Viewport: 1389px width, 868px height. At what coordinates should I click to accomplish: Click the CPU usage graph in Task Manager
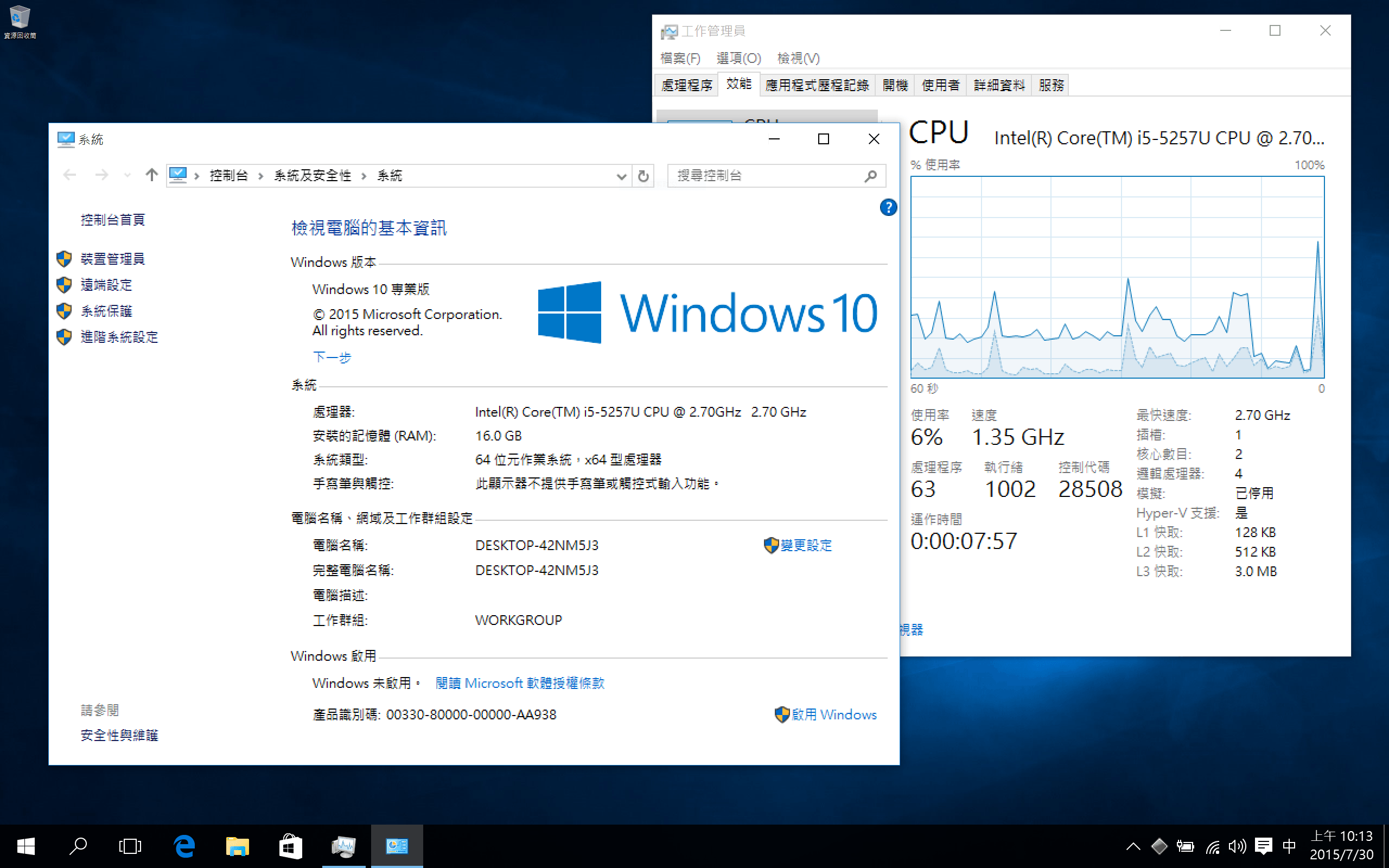(x=1117, y=277)
